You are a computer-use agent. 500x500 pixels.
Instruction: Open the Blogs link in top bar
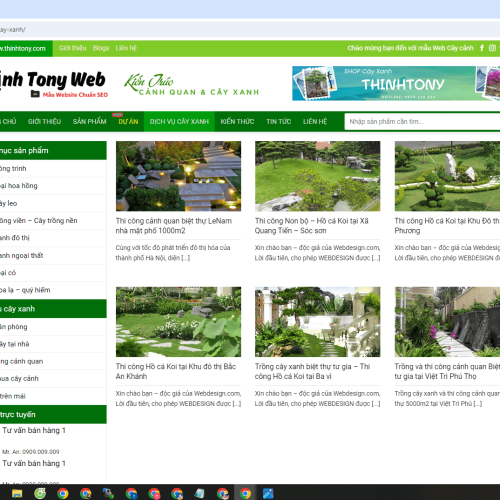point(101,48)
